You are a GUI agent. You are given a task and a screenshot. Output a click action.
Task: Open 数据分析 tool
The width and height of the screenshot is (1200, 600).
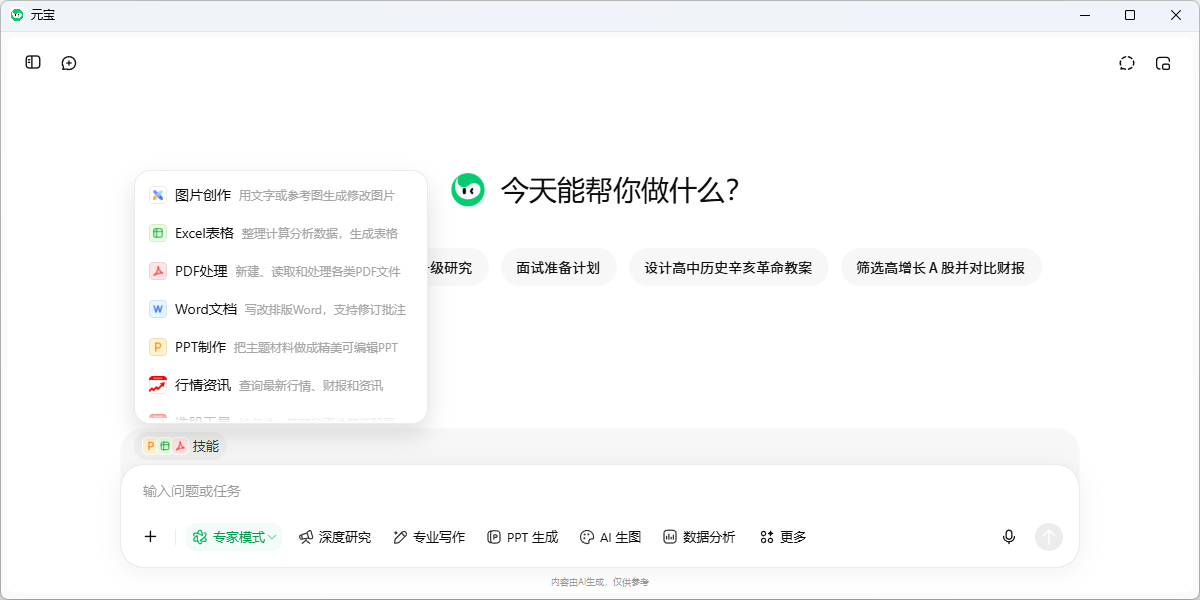coord(699,537)
